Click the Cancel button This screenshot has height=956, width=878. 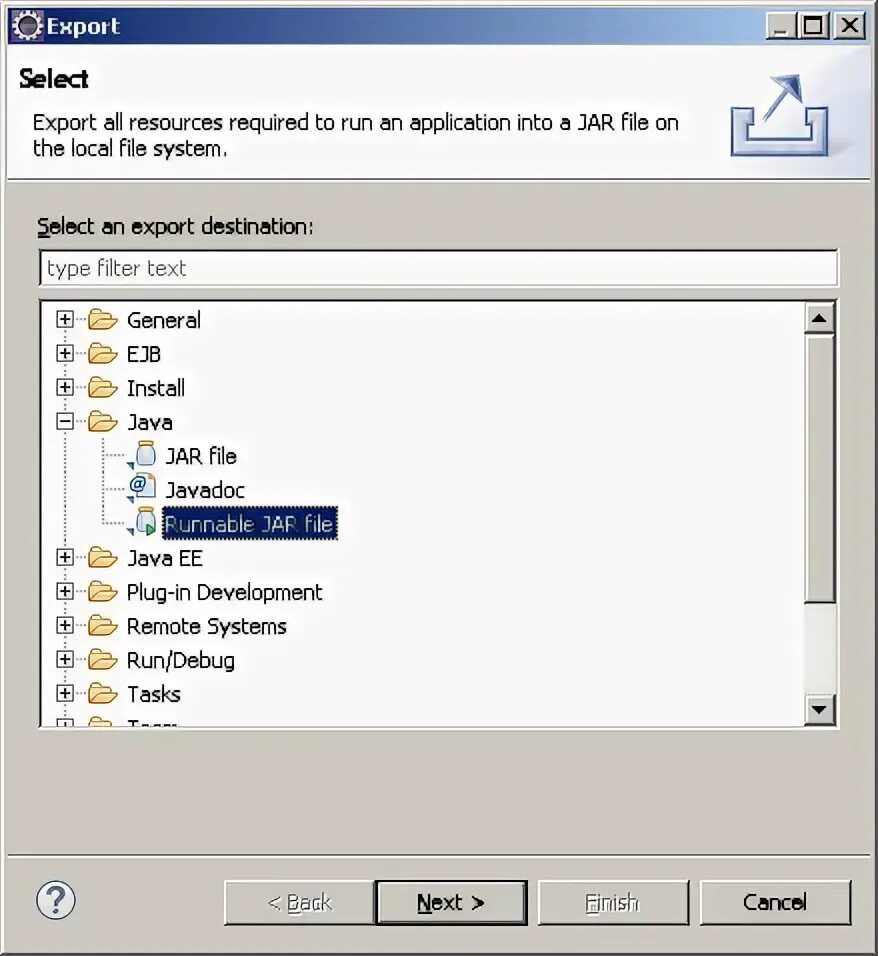point(775,902)
